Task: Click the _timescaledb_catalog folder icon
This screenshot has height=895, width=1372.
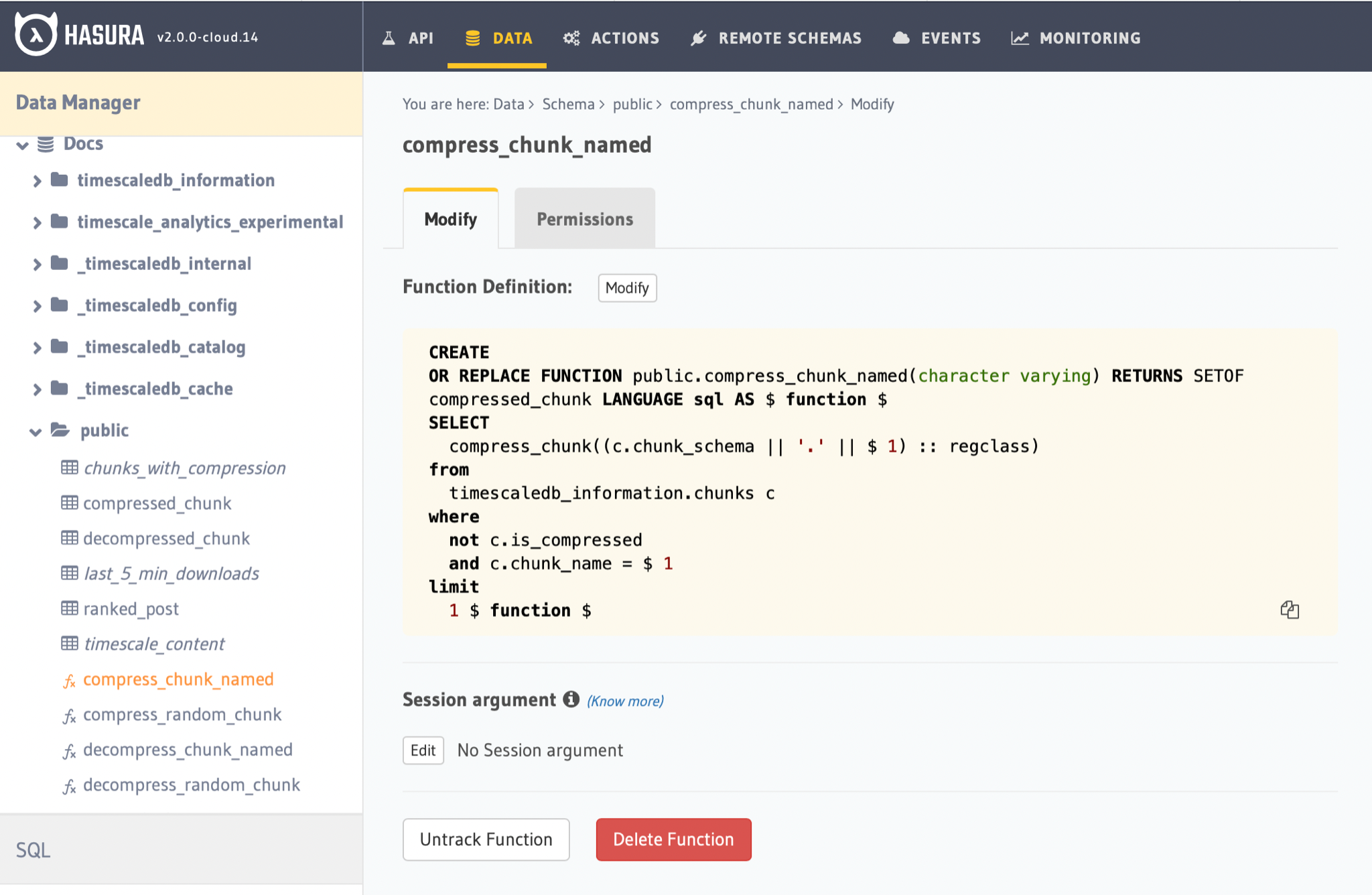Action: pos(60,346)
